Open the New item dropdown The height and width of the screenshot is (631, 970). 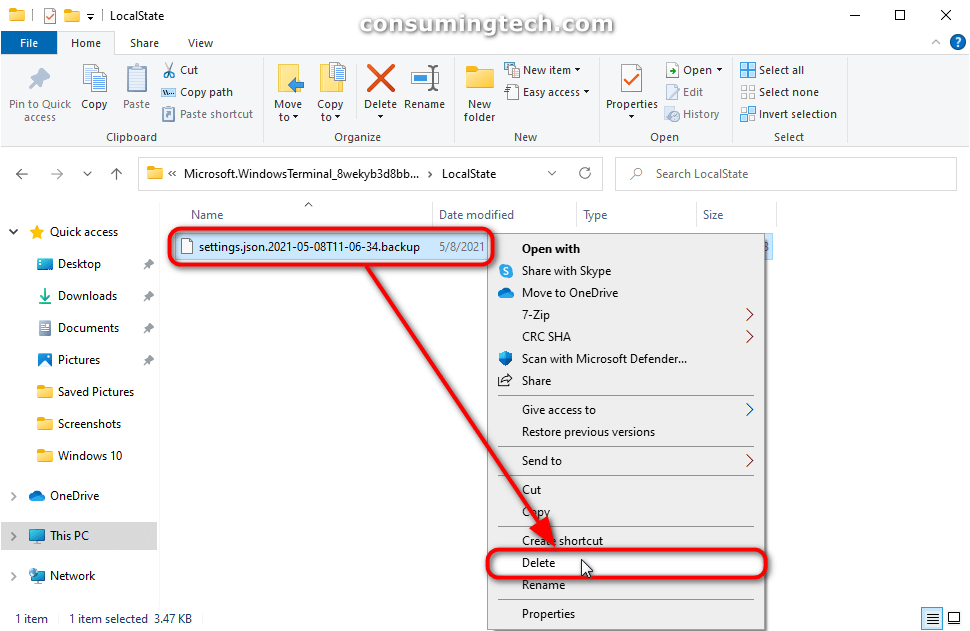pyautogui.click(x=546, y=69)
